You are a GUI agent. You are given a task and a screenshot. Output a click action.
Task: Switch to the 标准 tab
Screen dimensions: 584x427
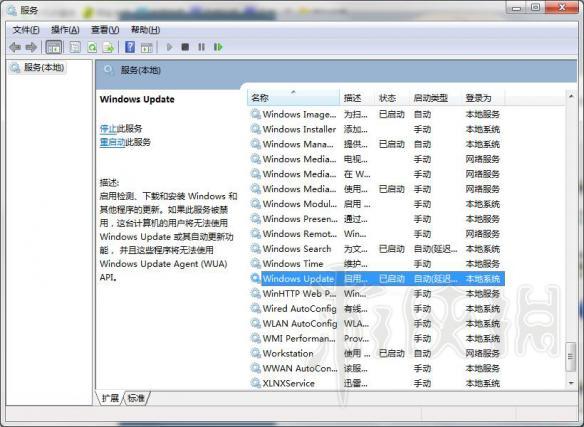pos(136,398)
